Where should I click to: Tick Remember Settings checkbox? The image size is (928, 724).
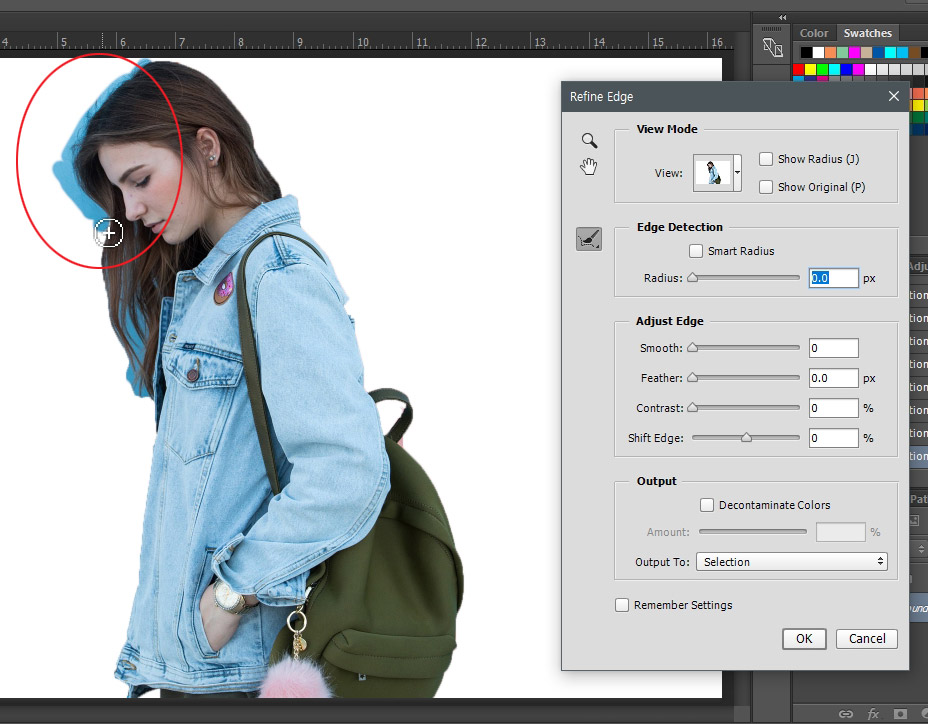click(622, 605)
